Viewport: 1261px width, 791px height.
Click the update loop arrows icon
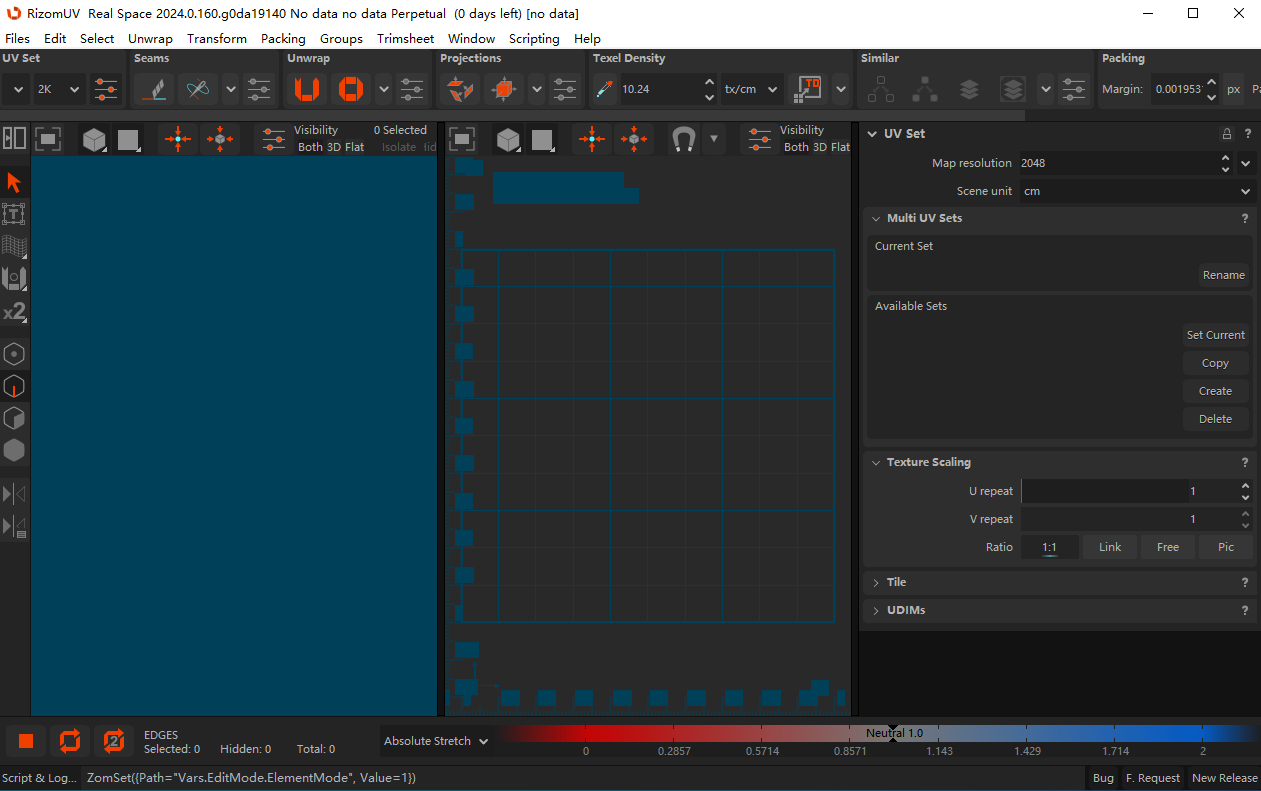click(x=70, y=741)
